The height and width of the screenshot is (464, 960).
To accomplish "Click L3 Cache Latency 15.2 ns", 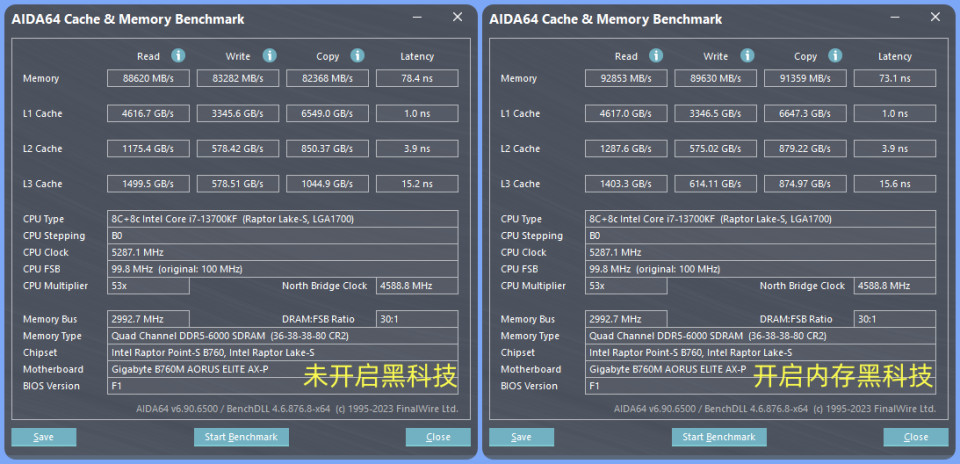I will 417,184.
